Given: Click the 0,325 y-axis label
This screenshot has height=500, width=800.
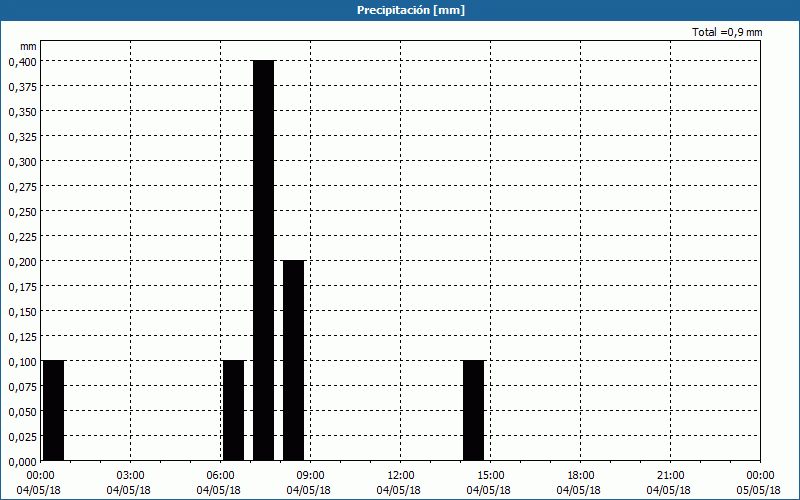Looking at the screenshot, I should (x=22, y=137).
